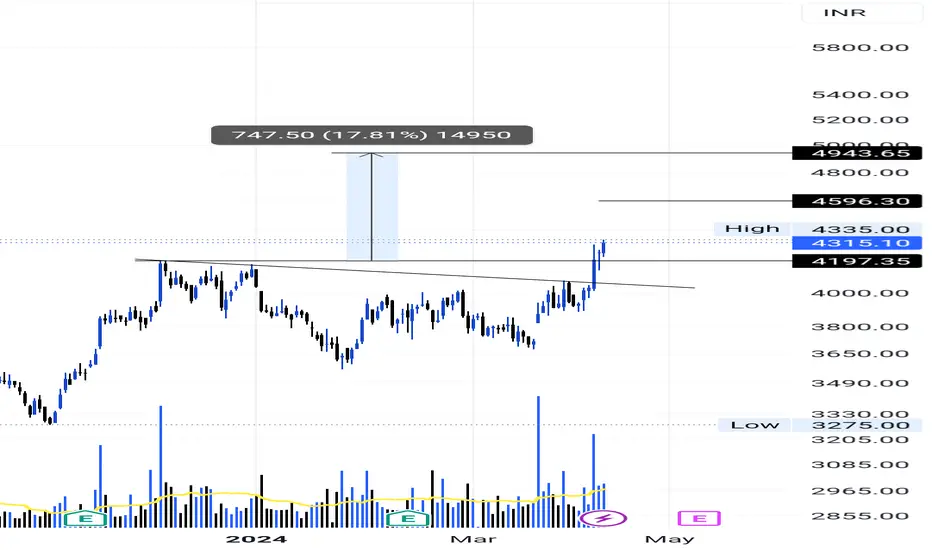
Task: Click the 3330.00 price axis value
Action: (x=860, y=413)
